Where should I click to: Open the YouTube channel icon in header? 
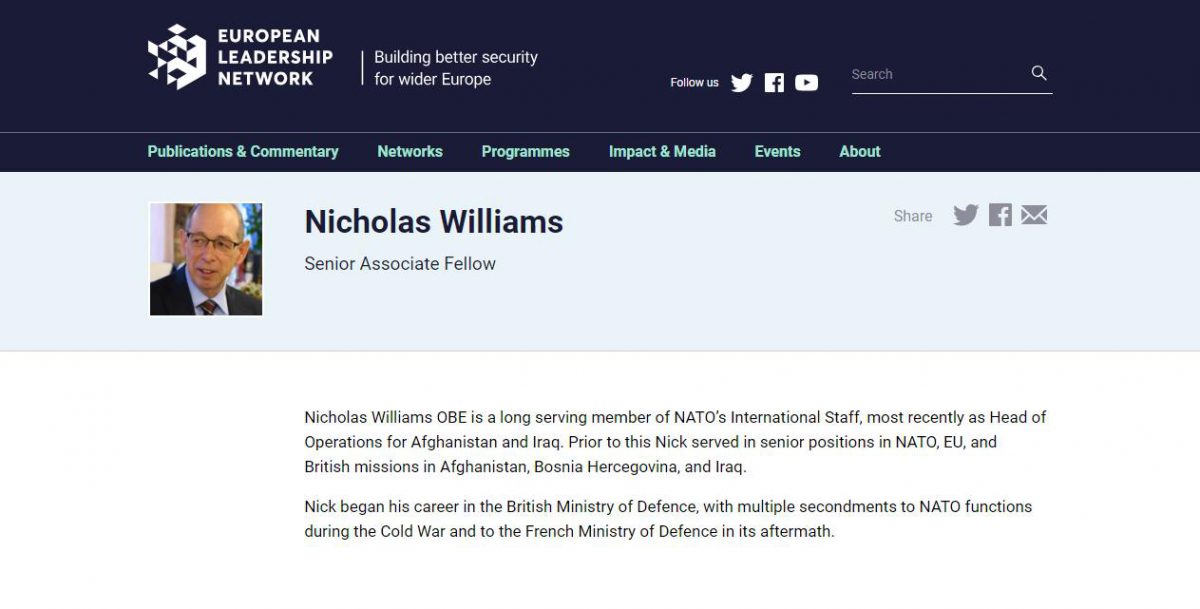coord(806,83)
